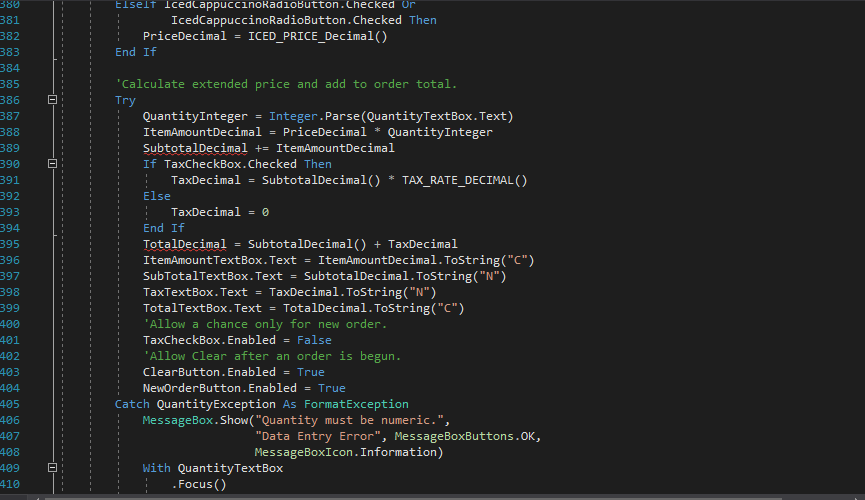Click 'MessageBox' before .Show on line 406
The height and width of the screenshot is (500, 865).
pos(178,421)
